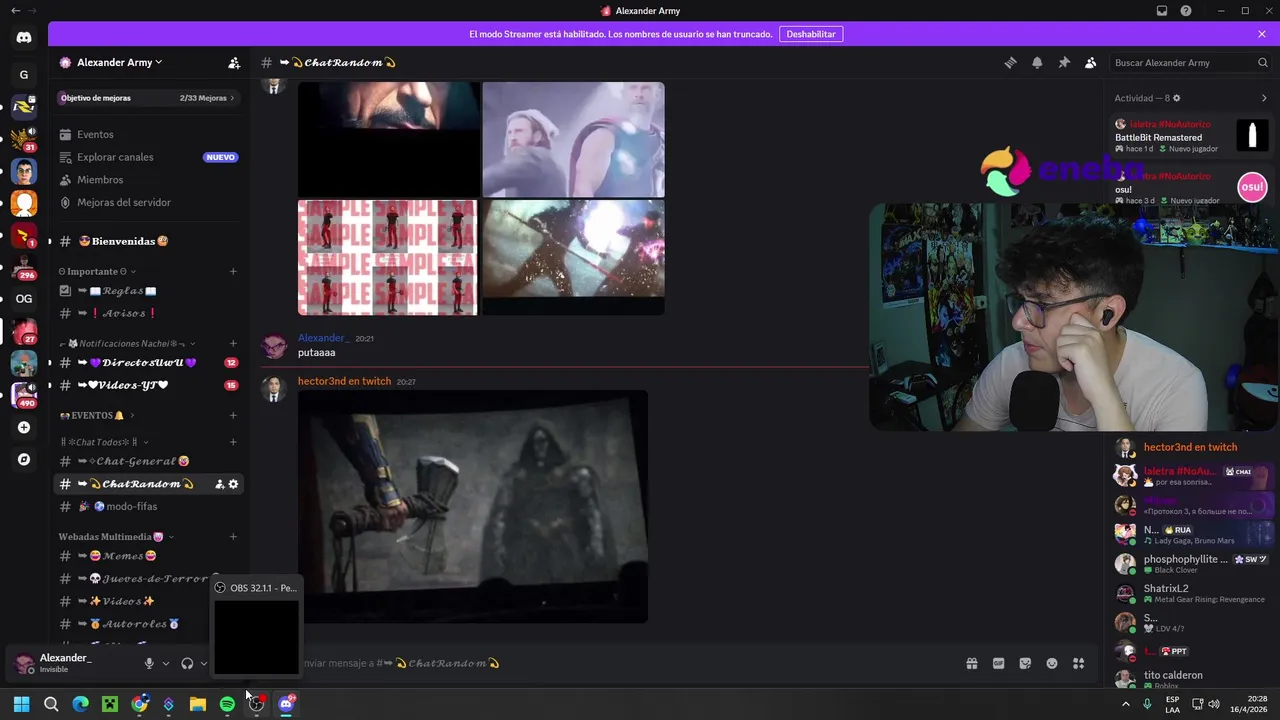The image size is (1280, 720).
Task: Open the SAMPLE pattern image thumbnail
Action: tap(388, 257)
